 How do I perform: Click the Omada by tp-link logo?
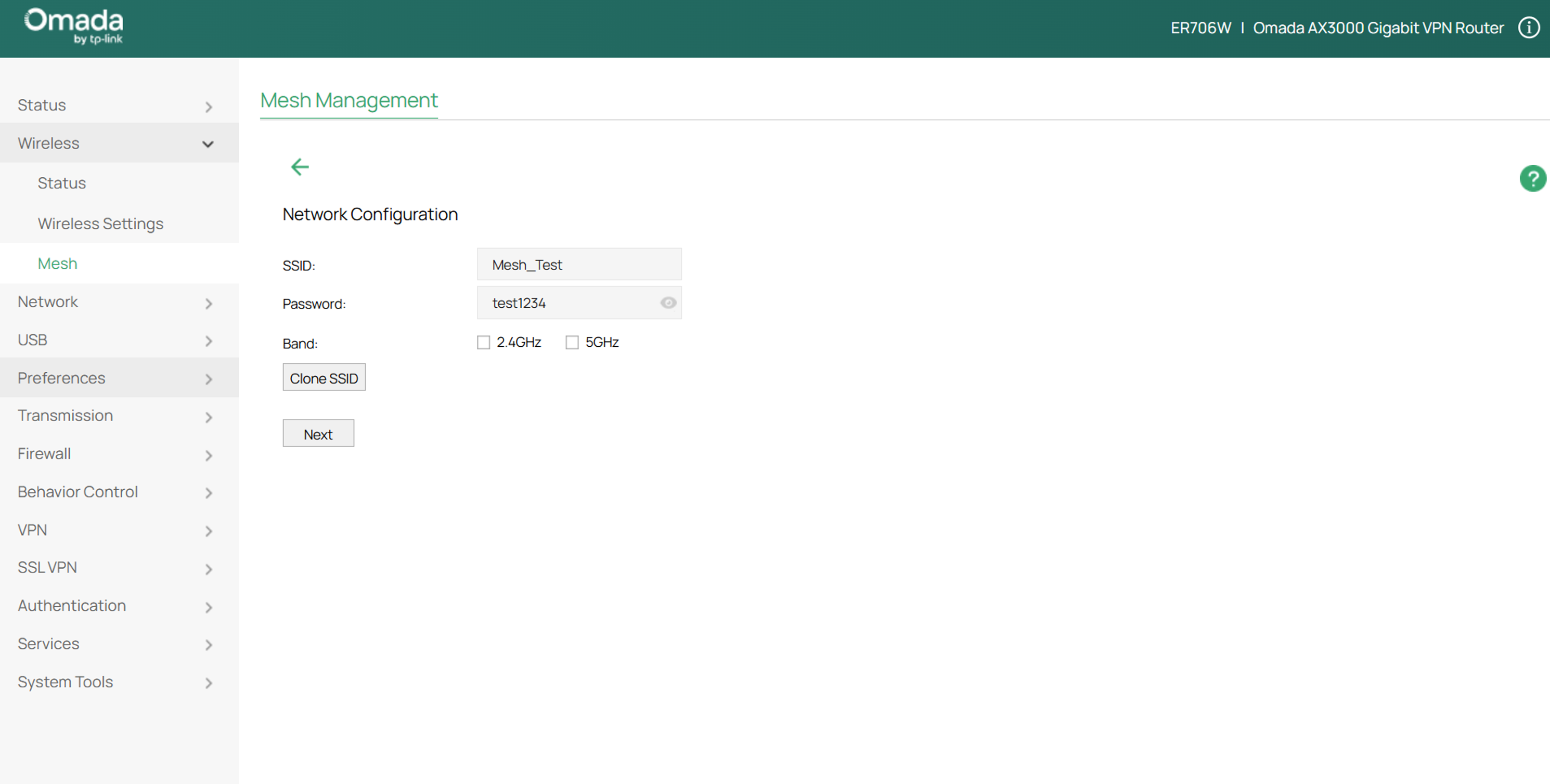73,26
